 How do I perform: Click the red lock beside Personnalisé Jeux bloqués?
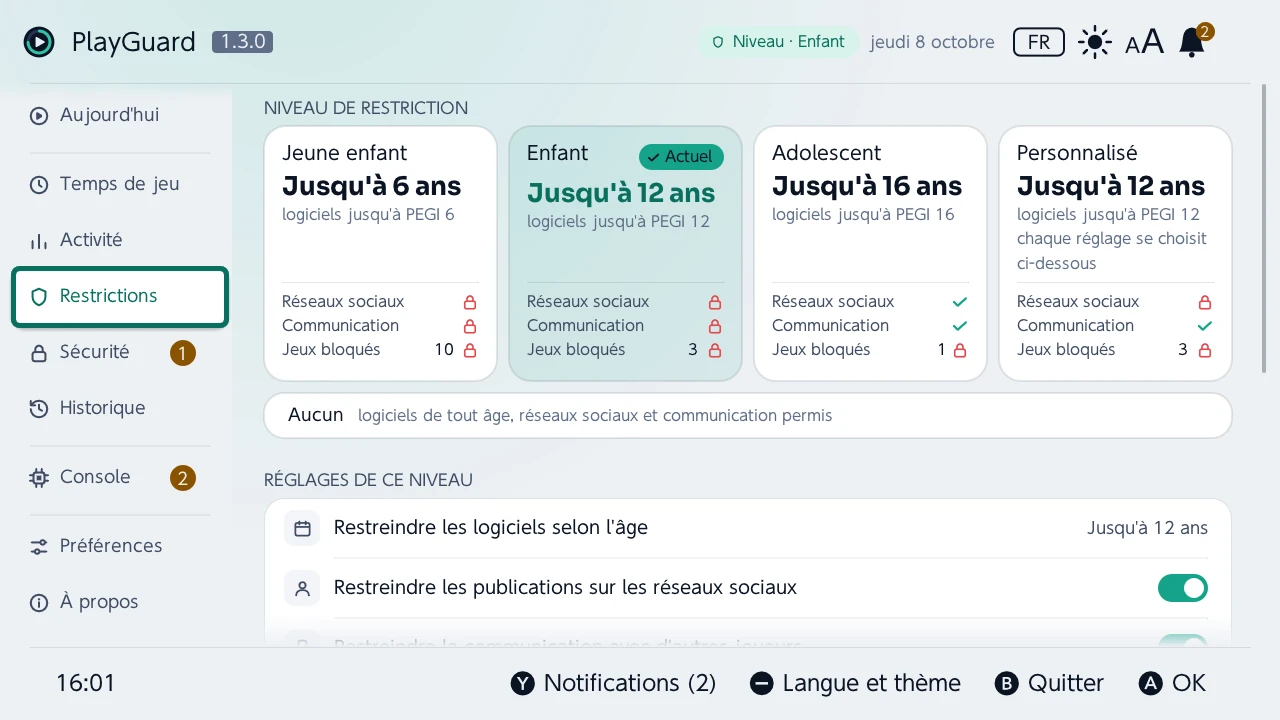[1205, 350]
